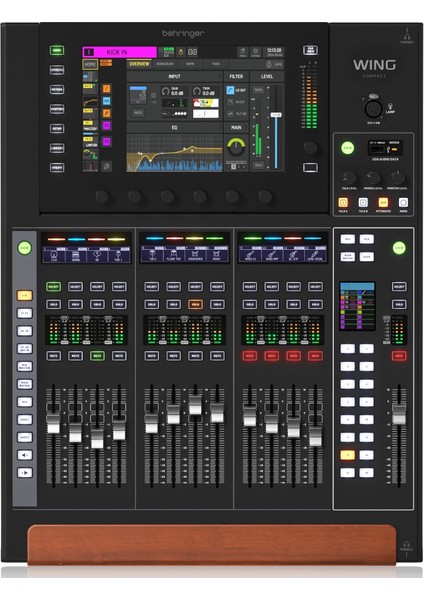Click the first rotary encoder below the screen
This screenshot has height=600, width=424.
pos(102,196)
